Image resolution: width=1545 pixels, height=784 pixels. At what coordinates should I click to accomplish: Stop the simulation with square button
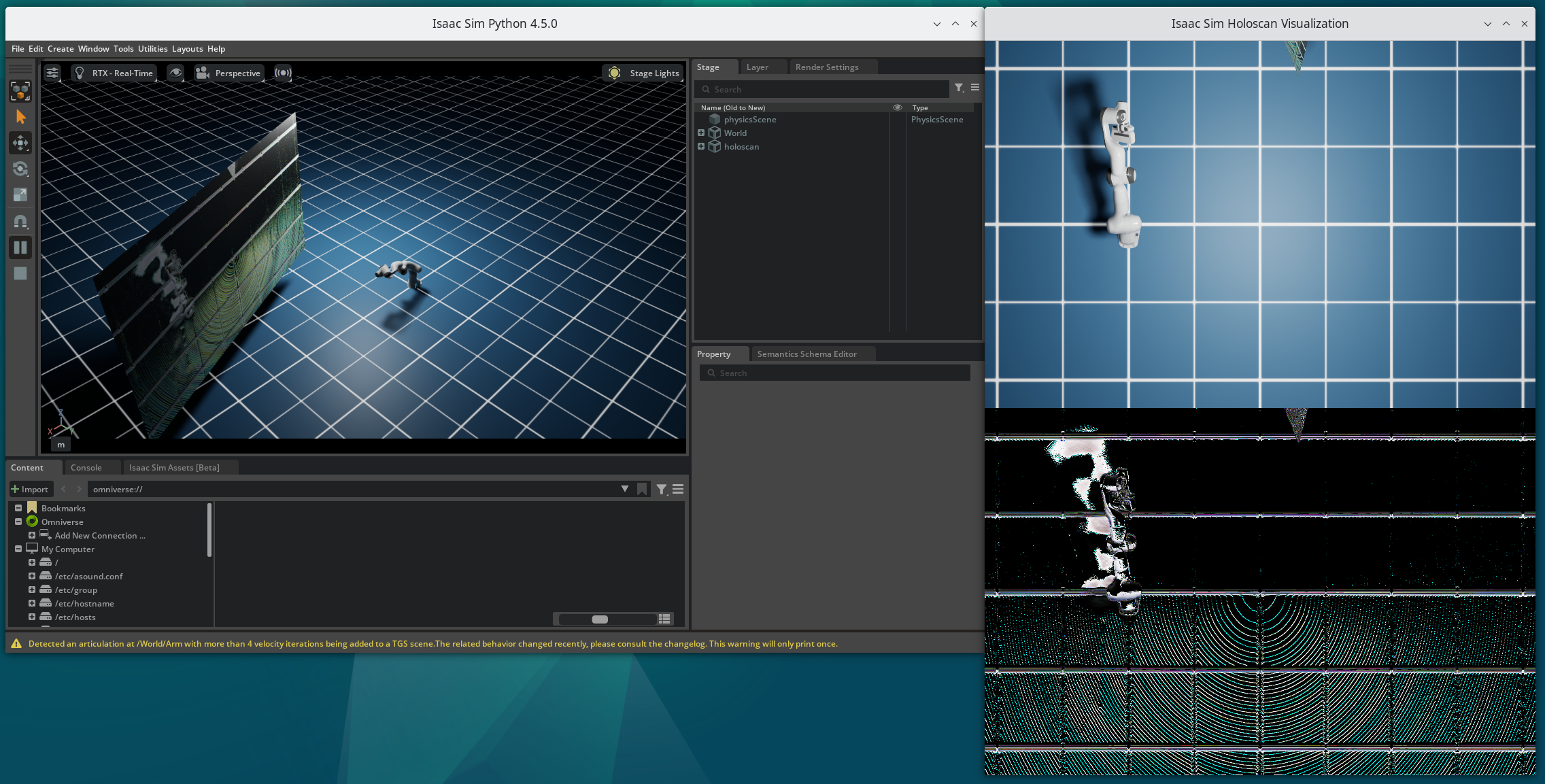(20, 273)
